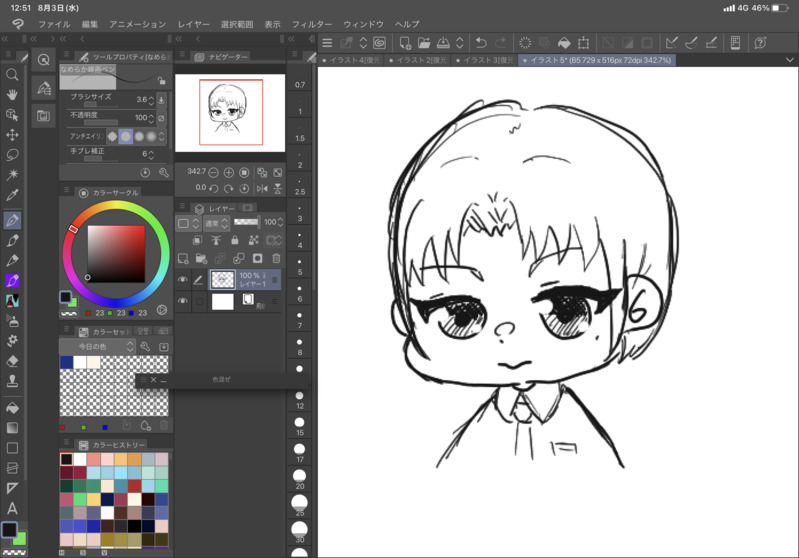
Task: Select the Hand move tool
Action: click(x=12, y=95)
